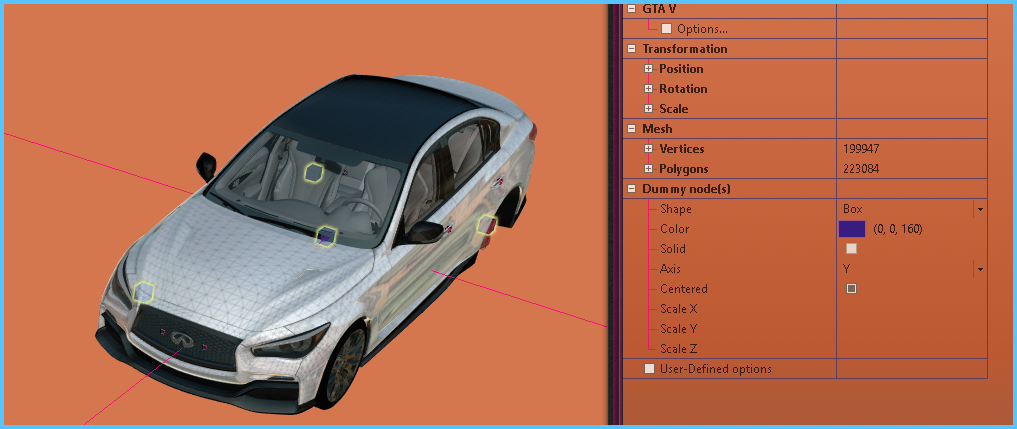Select the polygons count 223084

pos(861,169)
